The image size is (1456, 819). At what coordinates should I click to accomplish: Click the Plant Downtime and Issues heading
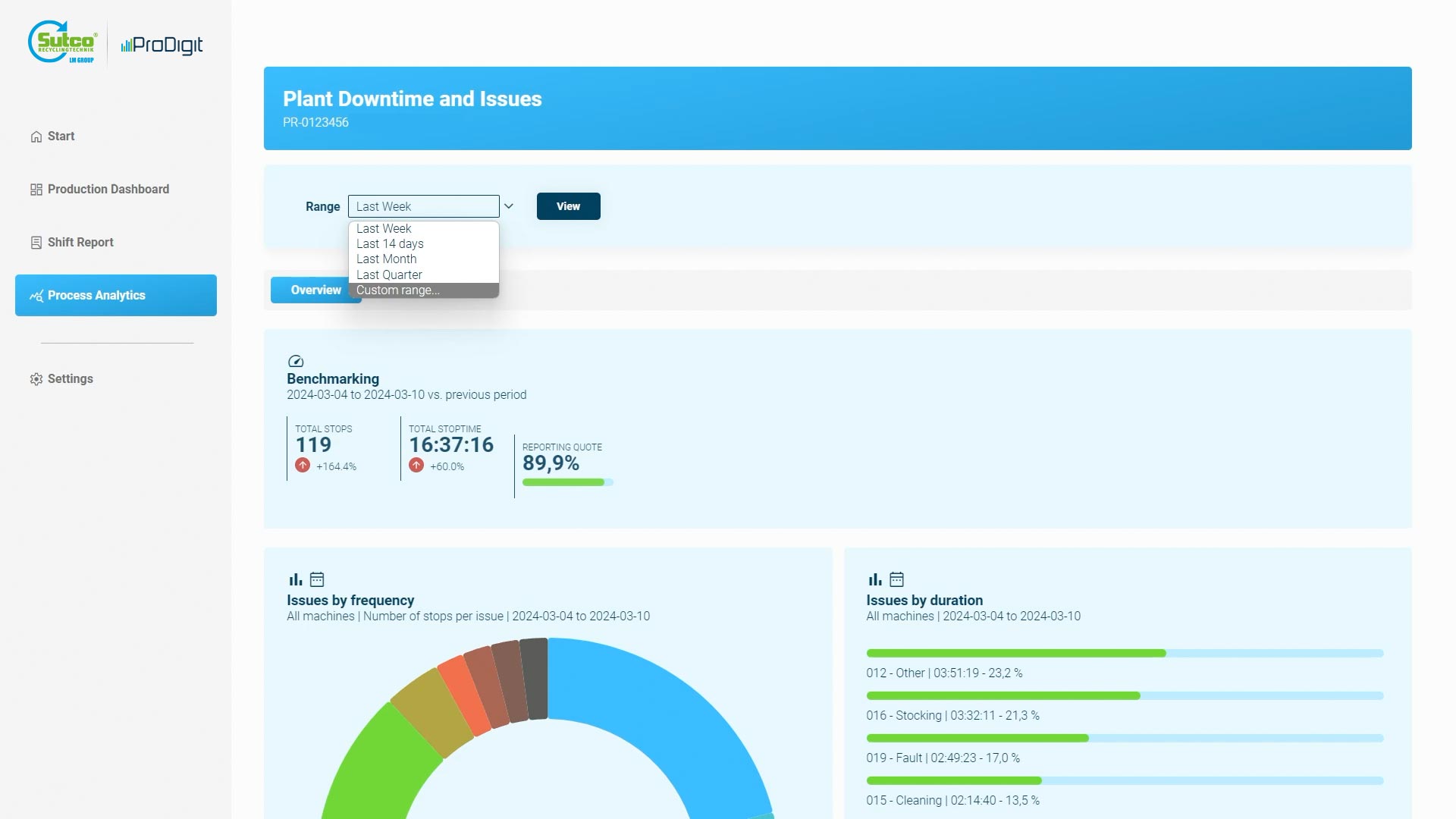pos(412,99)
